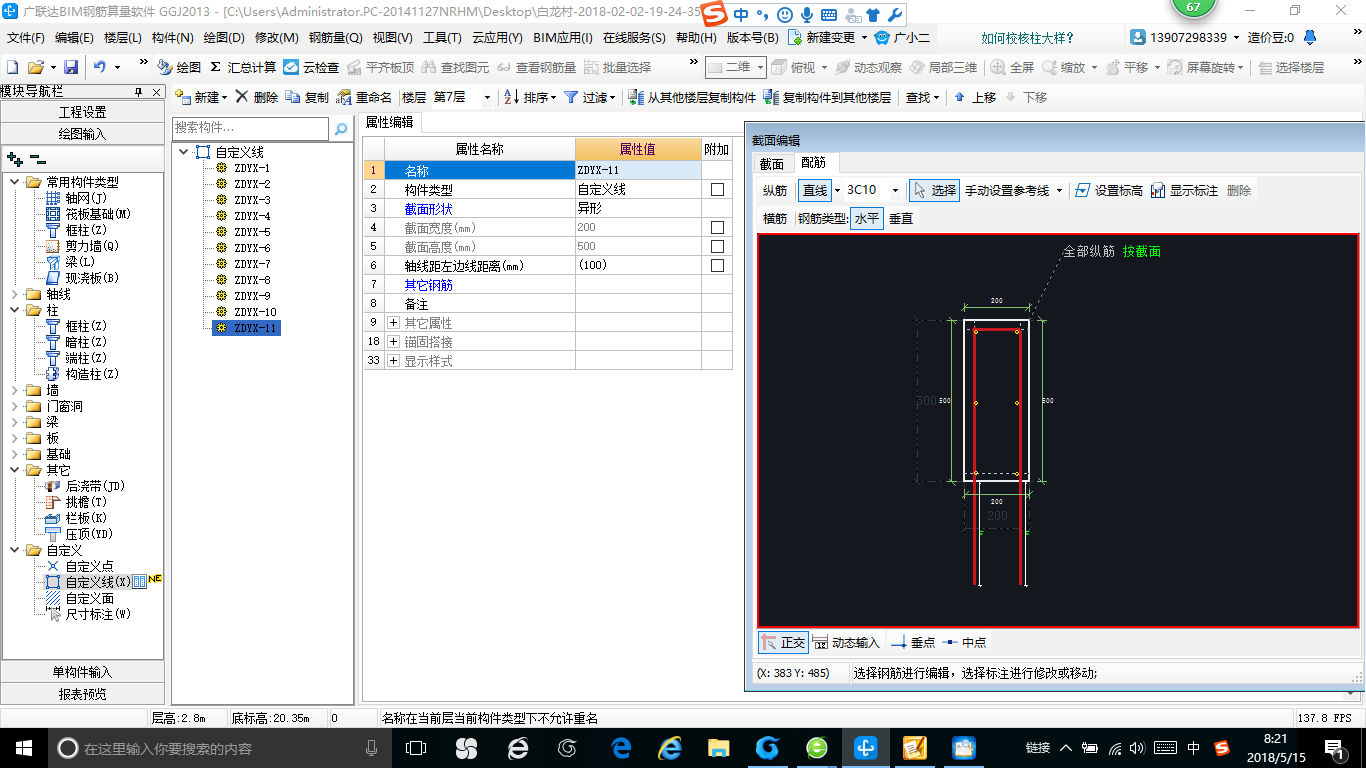Click 从其他楼层复制构件
This screenshot has height=768, width=1366.
(692, 97)
